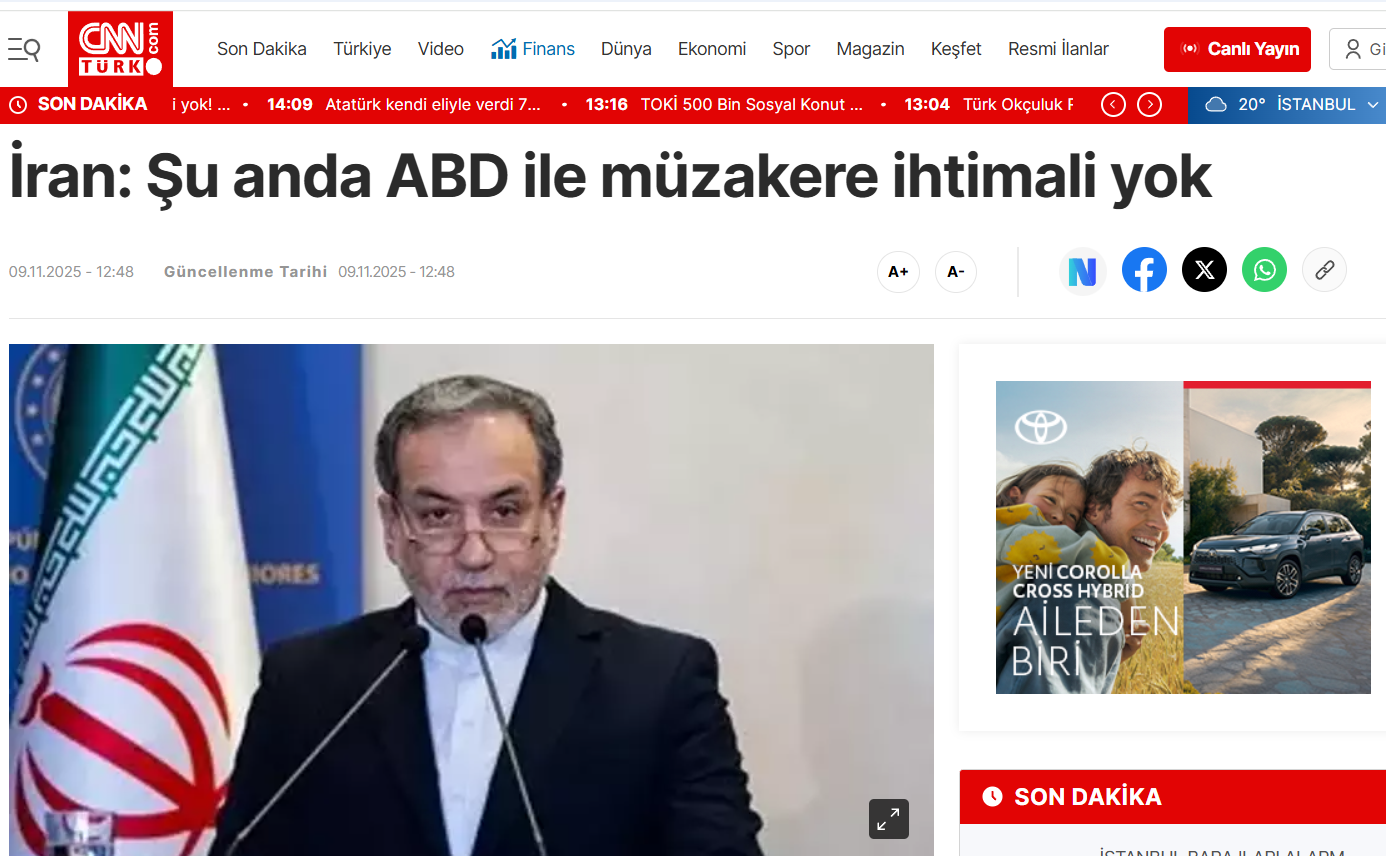Viewport: 1386px width, 856px height.
Task: Expand the article photo to fullscreen
Action: pos(888,819)
